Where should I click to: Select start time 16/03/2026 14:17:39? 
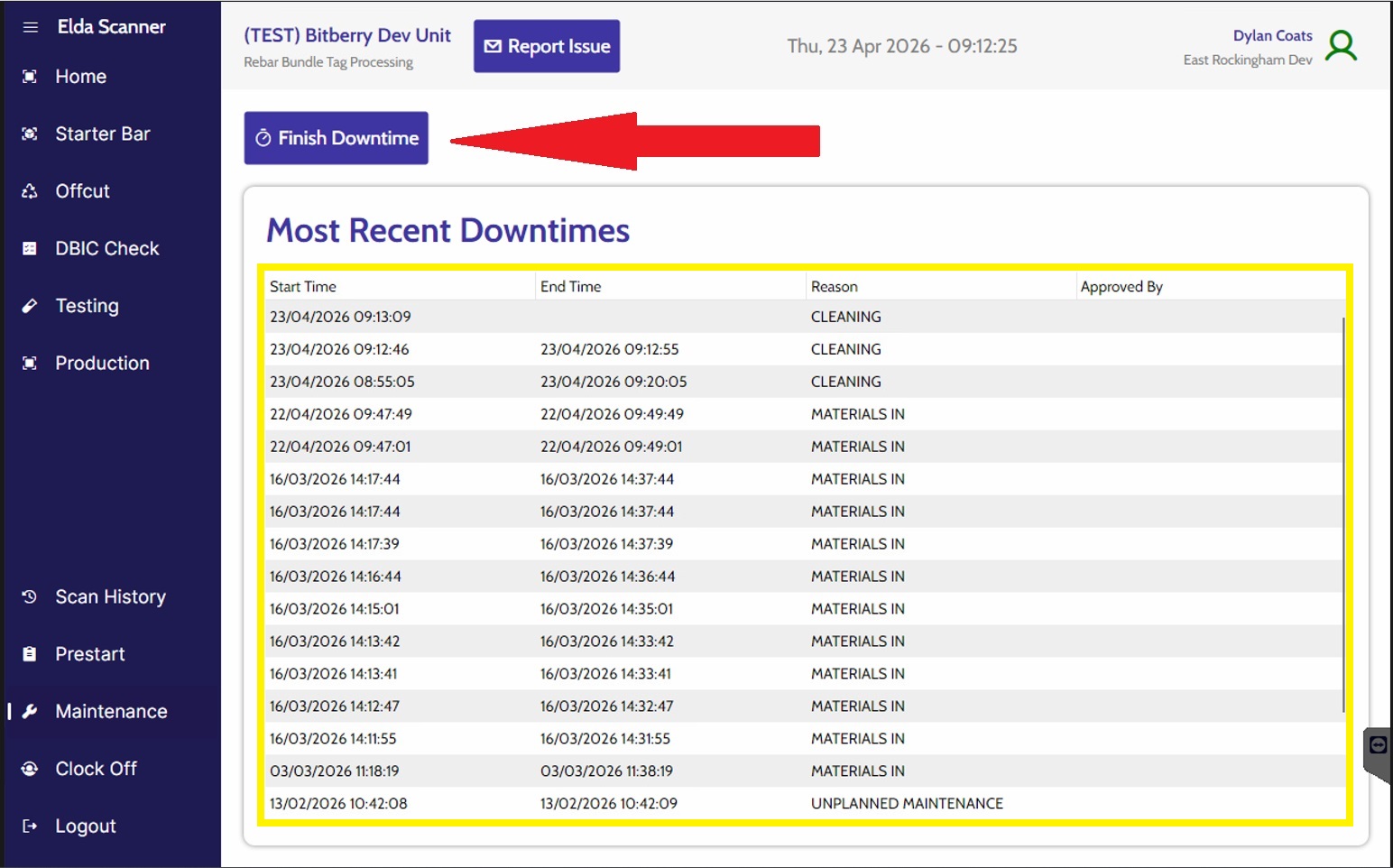coord(335,544)
